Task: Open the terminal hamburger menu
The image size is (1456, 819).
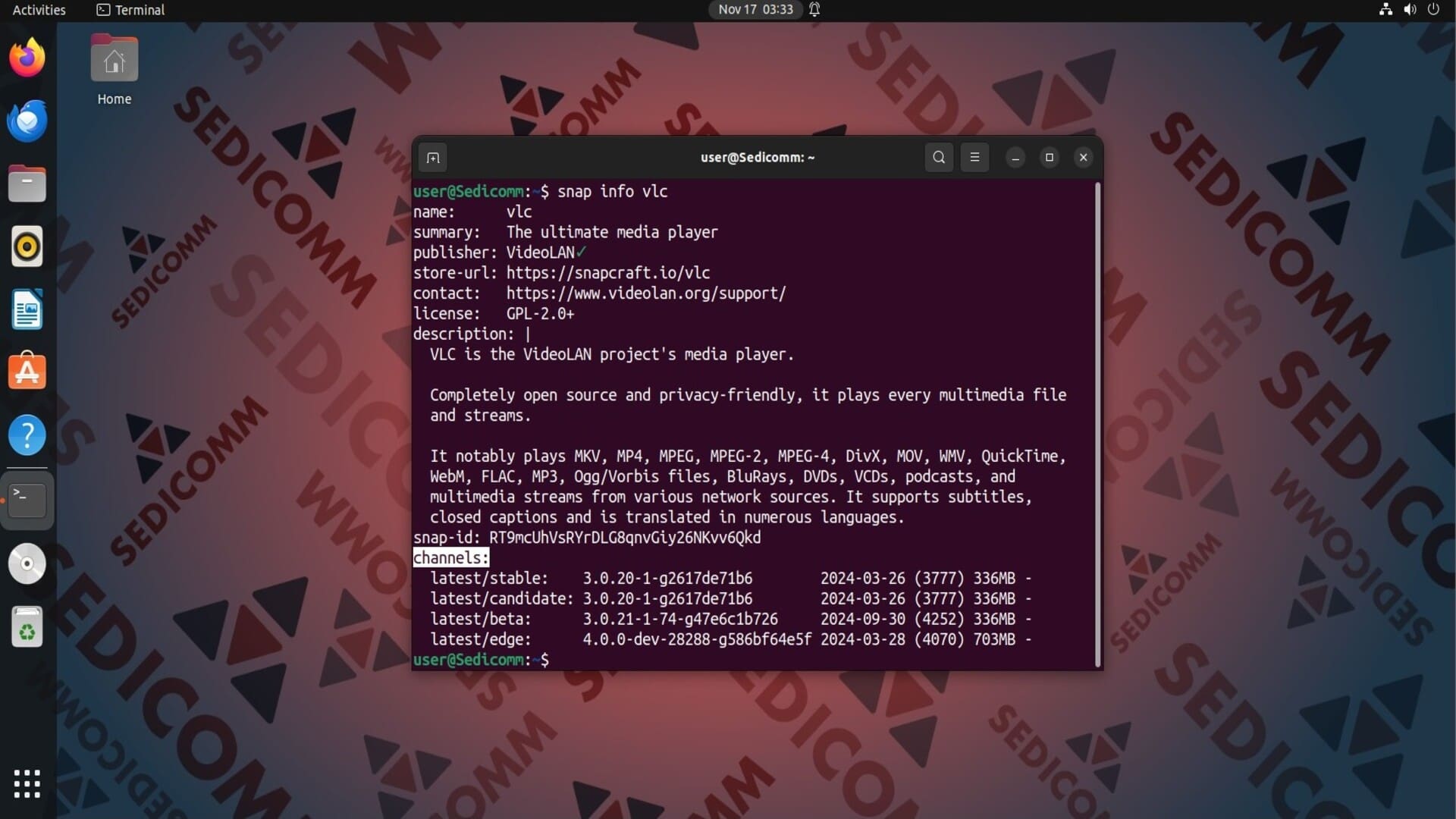Action: pyautogui.click(x=974, y=158)
